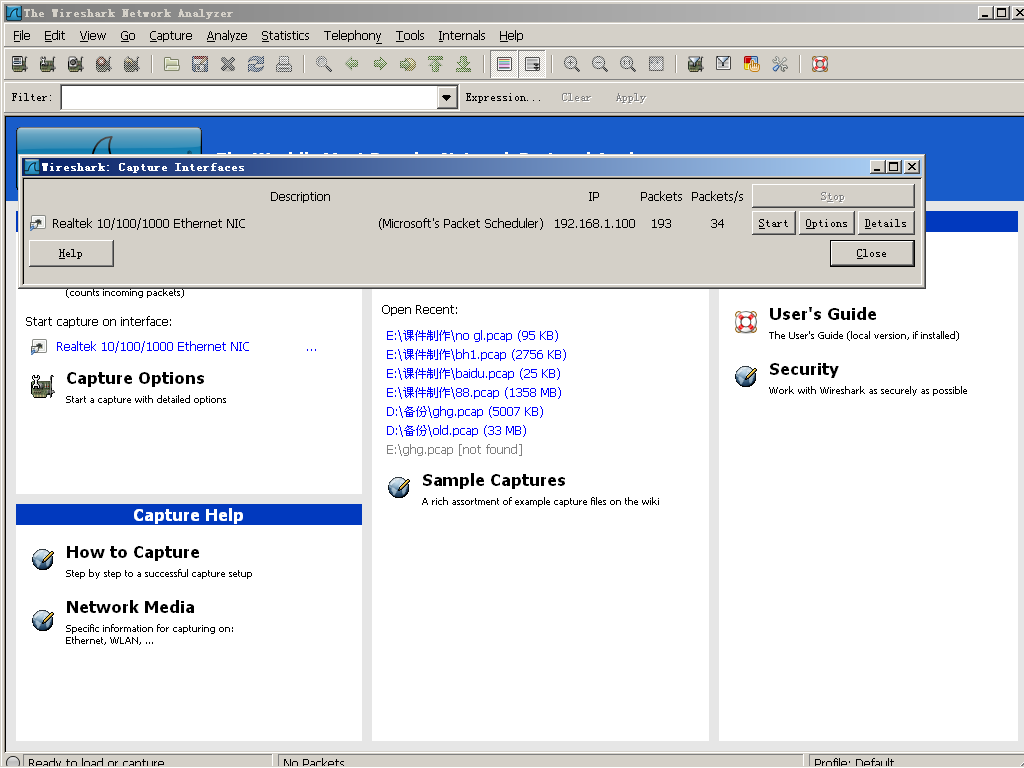Open the Statistics menu
Image resolution: width=1024 pixels, height=768 pixels.
tap(285, 36)
